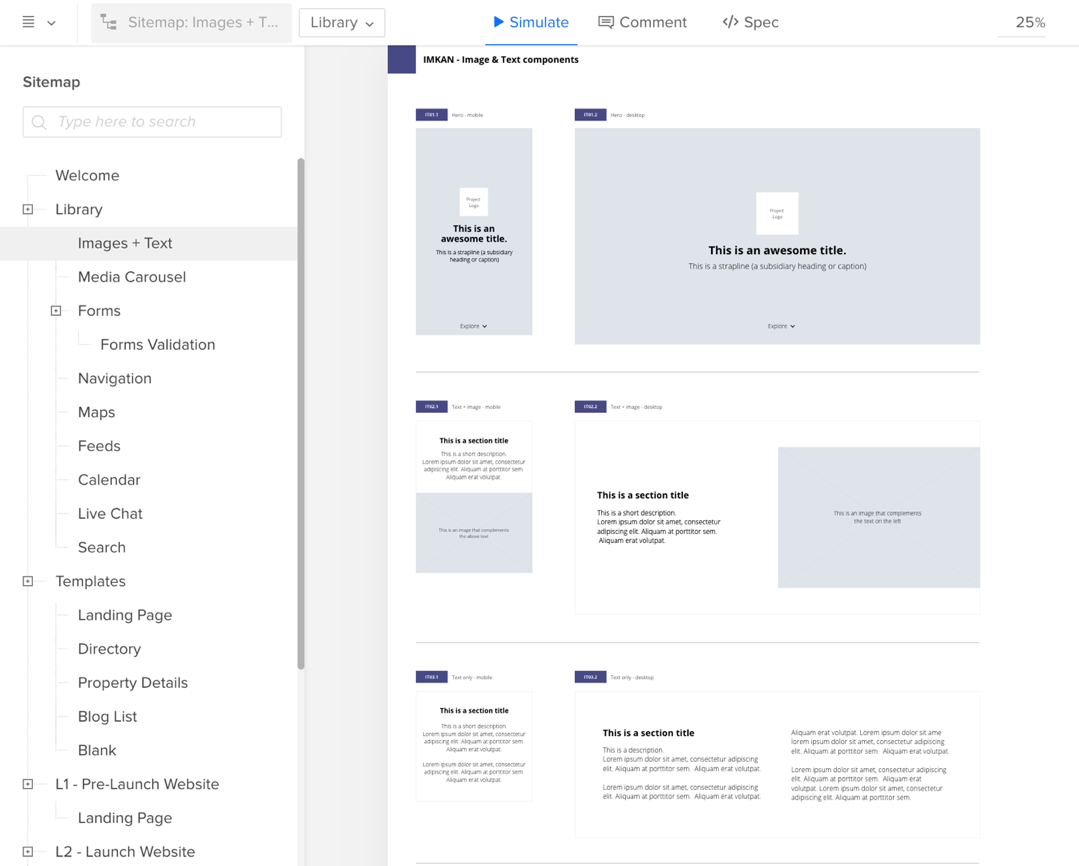
Task: Select the Welcome page in the sitemap
Action: [87, 175]
